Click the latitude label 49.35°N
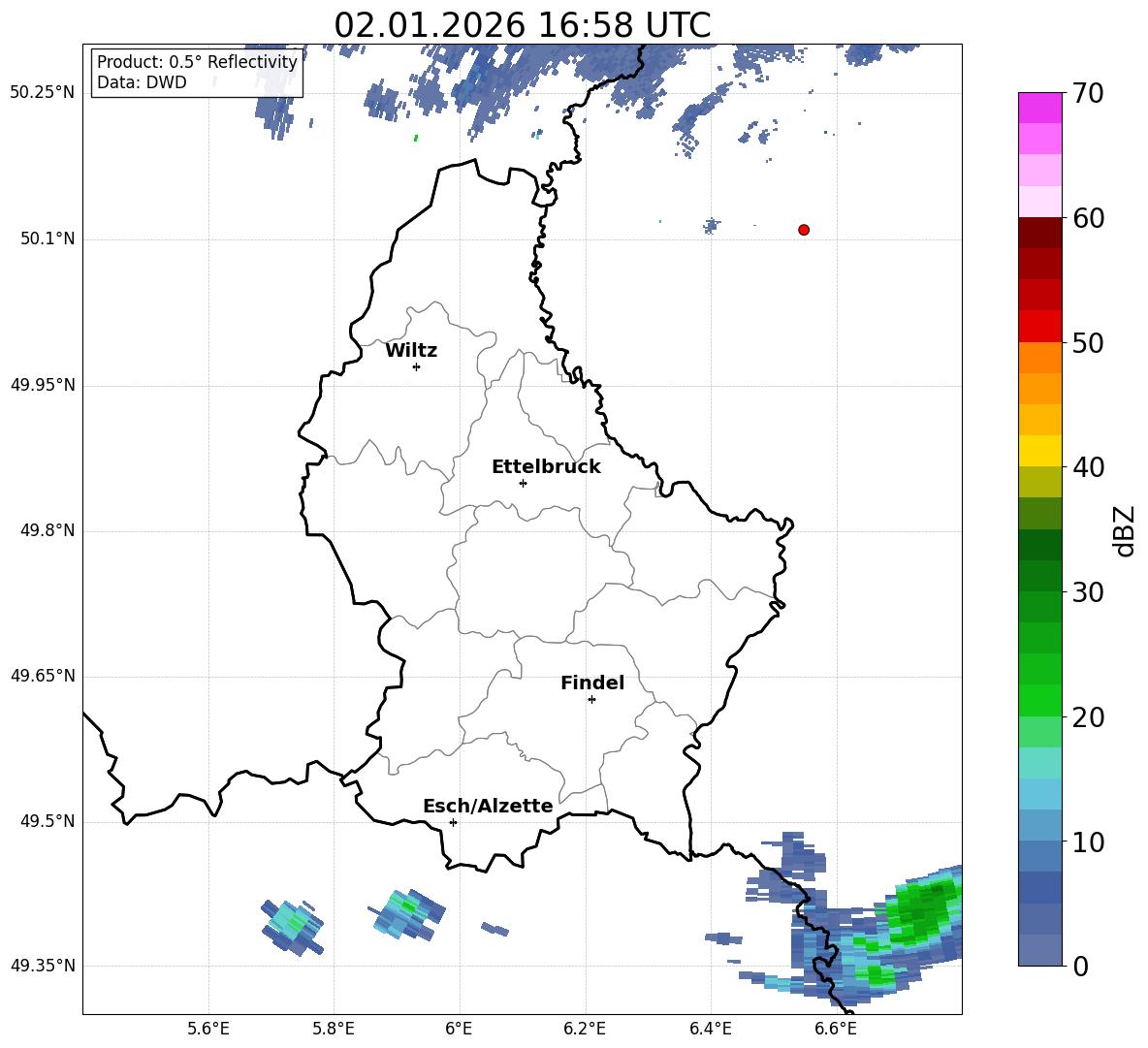 tap(43, 966)
